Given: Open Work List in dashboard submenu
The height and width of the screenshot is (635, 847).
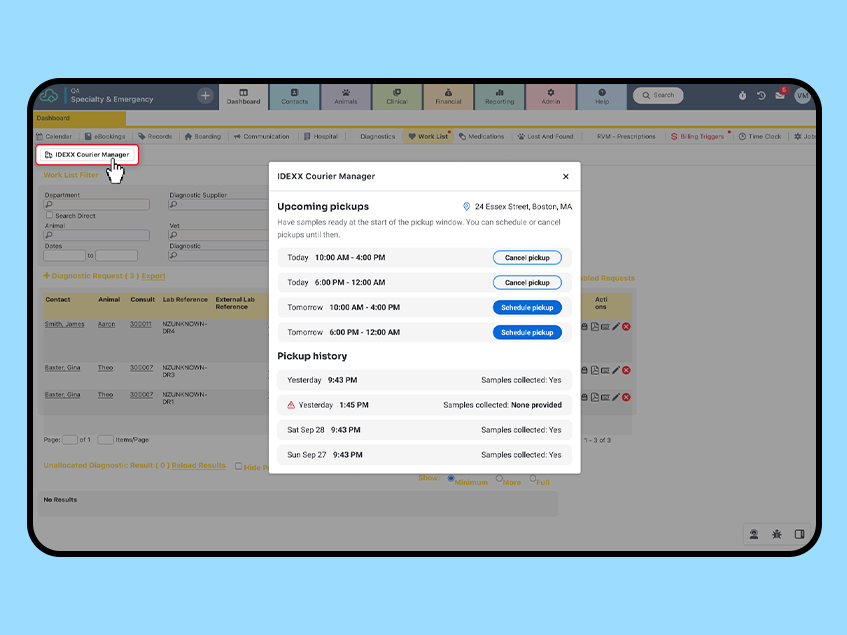Looking at the screenshot, I should (429, 137).
